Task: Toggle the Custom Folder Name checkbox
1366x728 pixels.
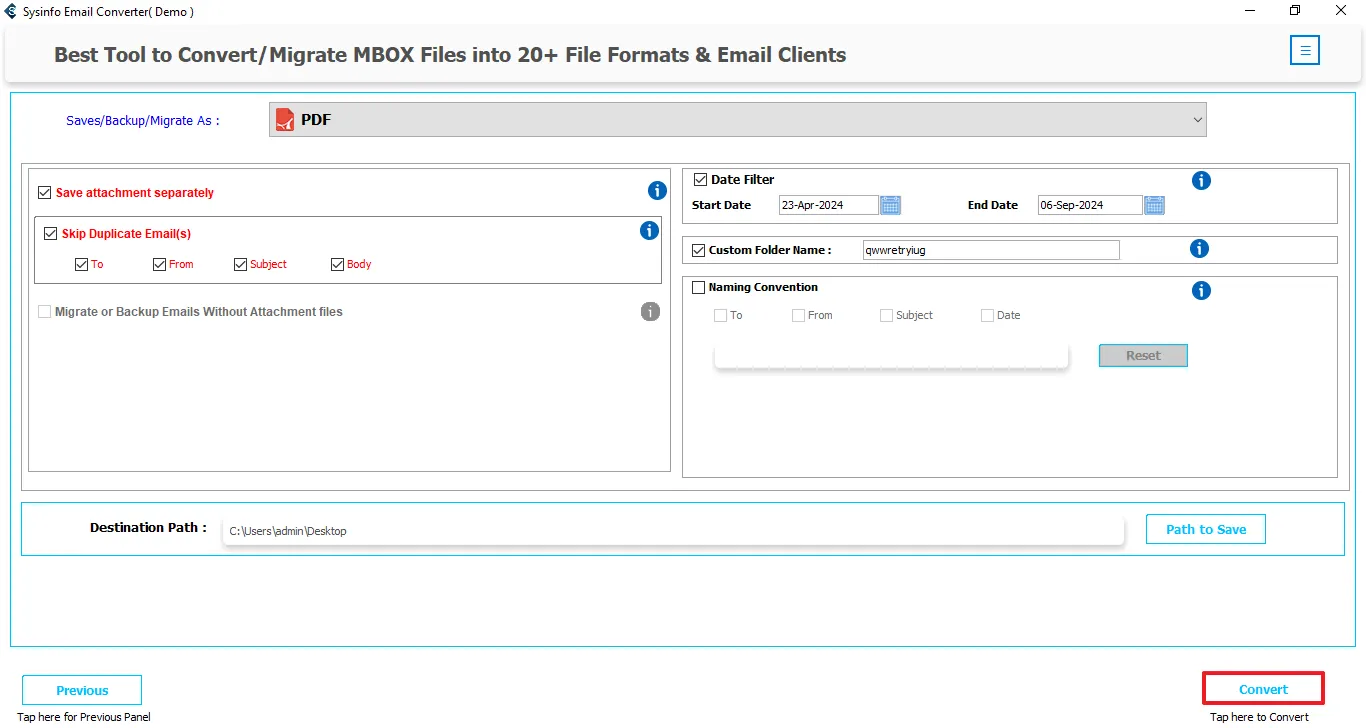Action: click(699, 250)
